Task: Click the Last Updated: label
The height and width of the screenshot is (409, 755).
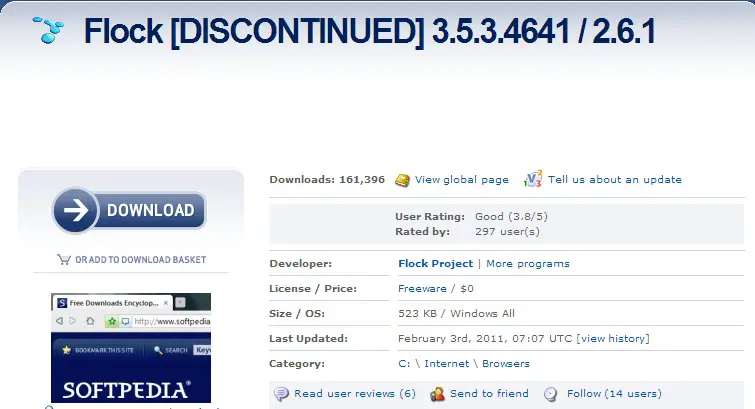Action: pos(308,339)
